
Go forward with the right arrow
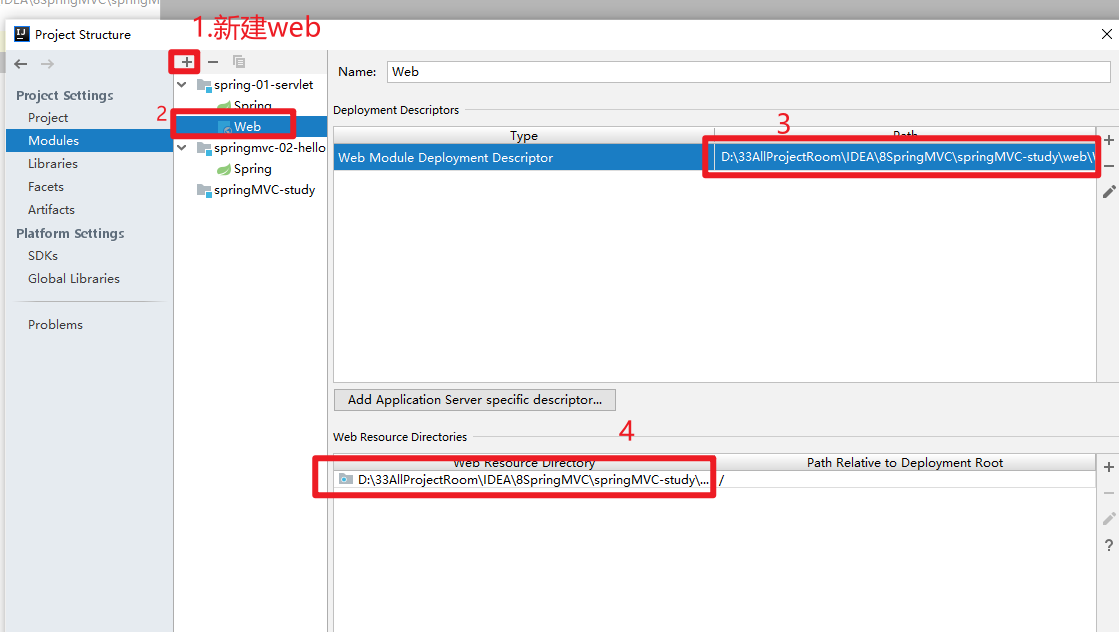point(47,64)
